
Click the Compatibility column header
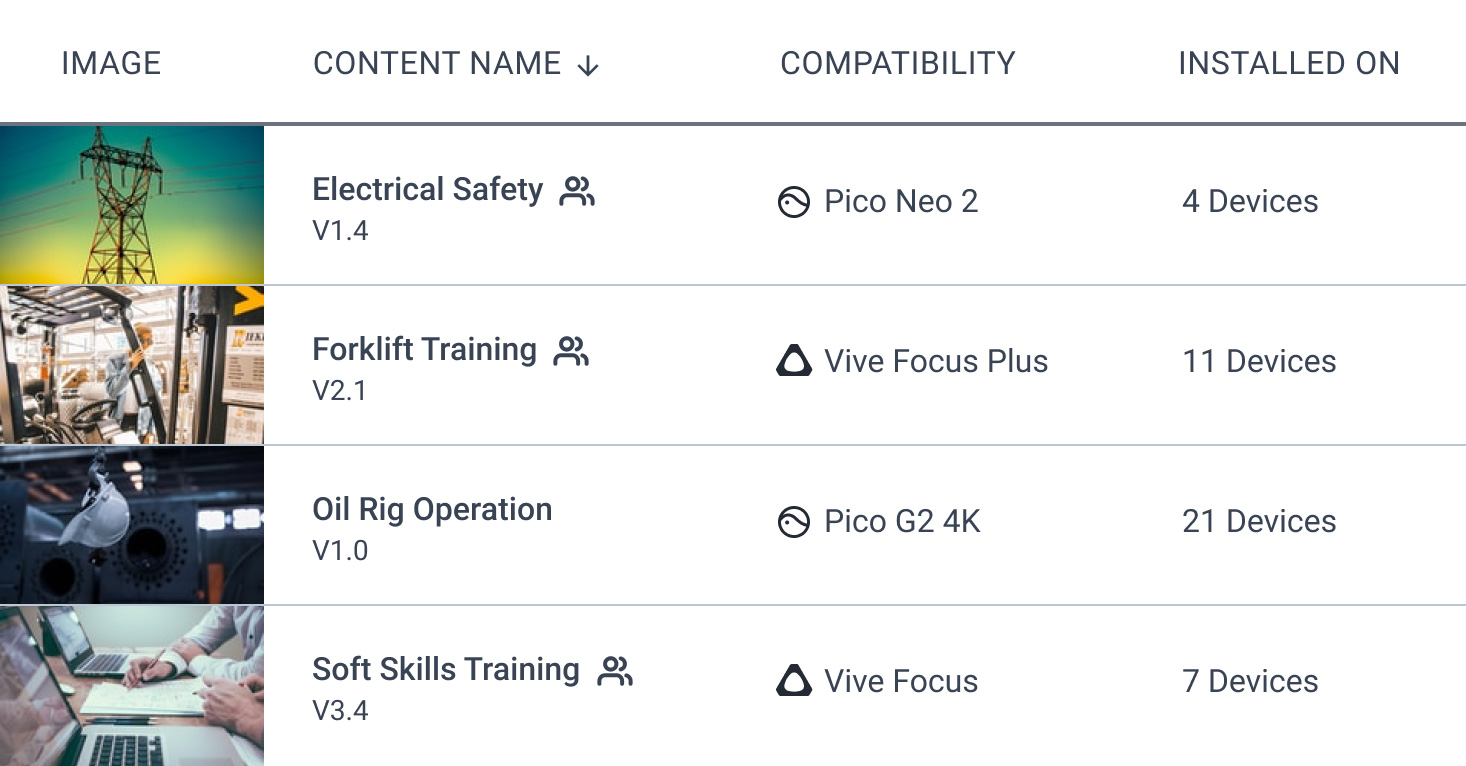[x=897, y=63]
